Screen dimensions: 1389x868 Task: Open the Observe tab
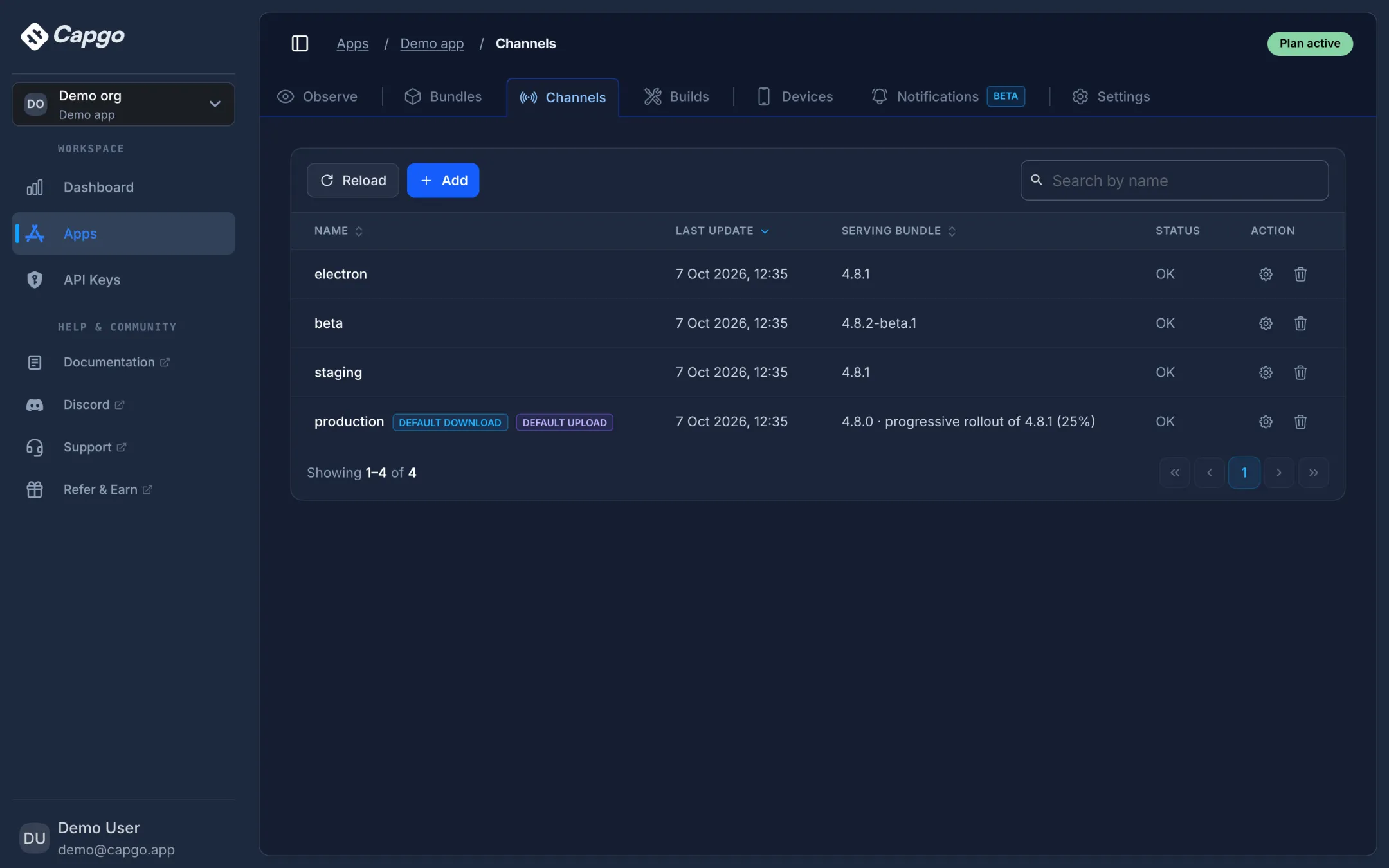coord(317,96)
